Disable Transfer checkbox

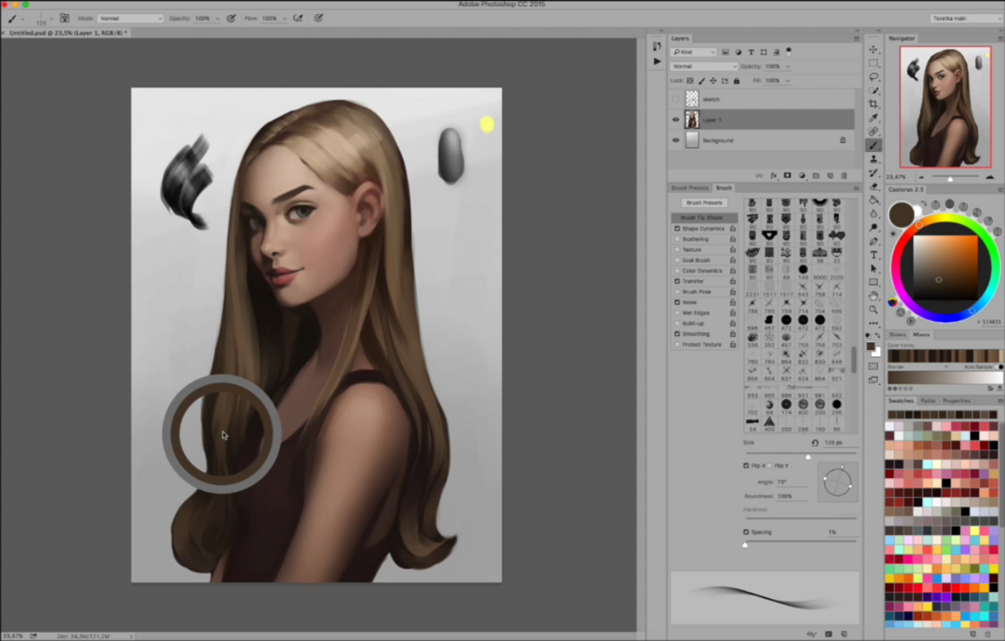tap(677, 281)
